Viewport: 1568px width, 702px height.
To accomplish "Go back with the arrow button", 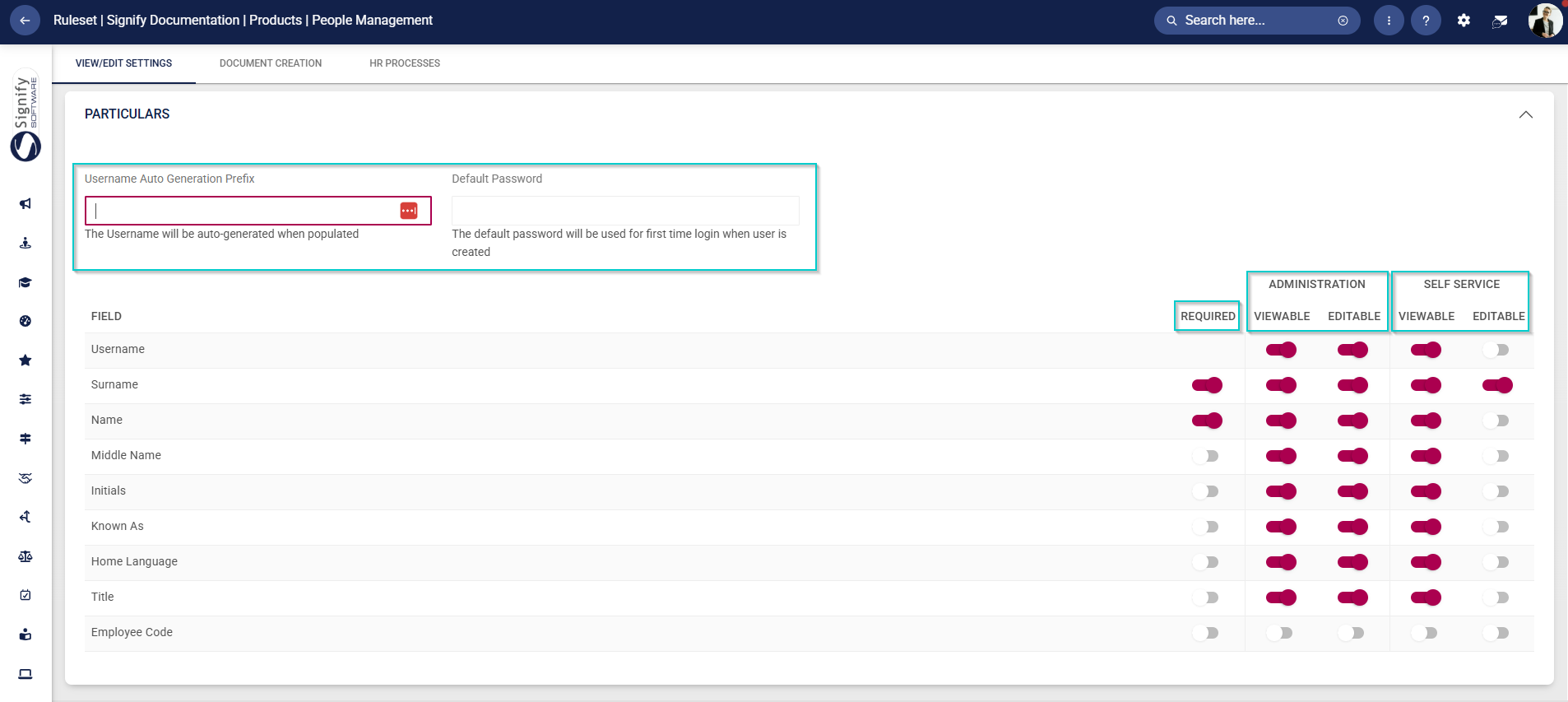I will [x=25, y=21].
